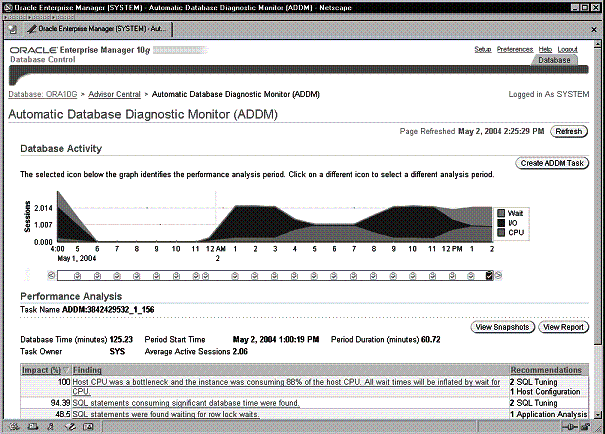
Task: Select the 1 PM May 2 snapshot icon
Action: point(471,276)
